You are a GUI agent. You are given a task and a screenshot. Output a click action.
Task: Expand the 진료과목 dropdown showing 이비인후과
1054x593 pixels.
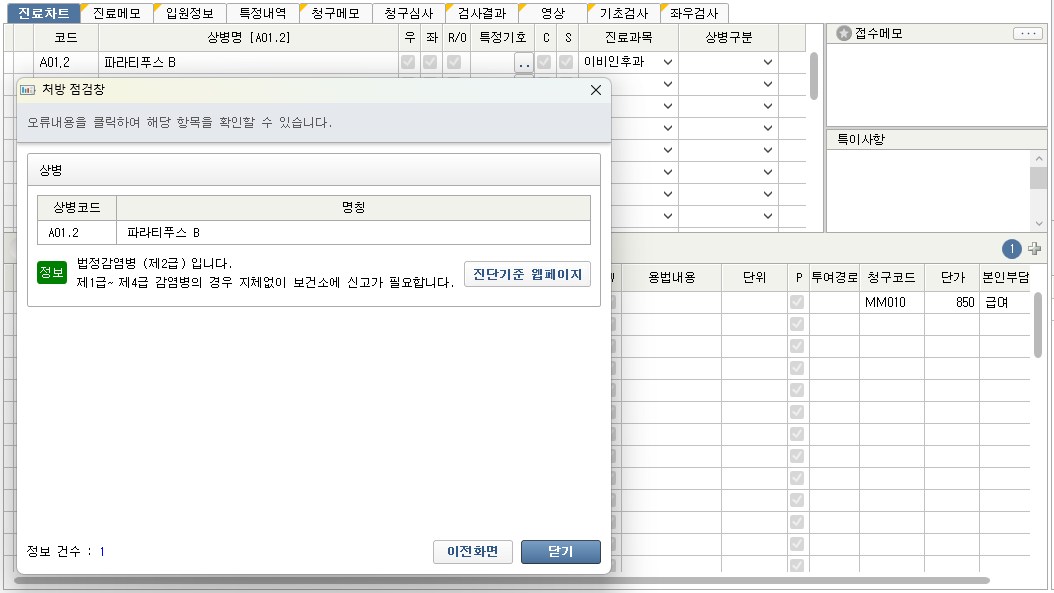[x=667, y=62]
